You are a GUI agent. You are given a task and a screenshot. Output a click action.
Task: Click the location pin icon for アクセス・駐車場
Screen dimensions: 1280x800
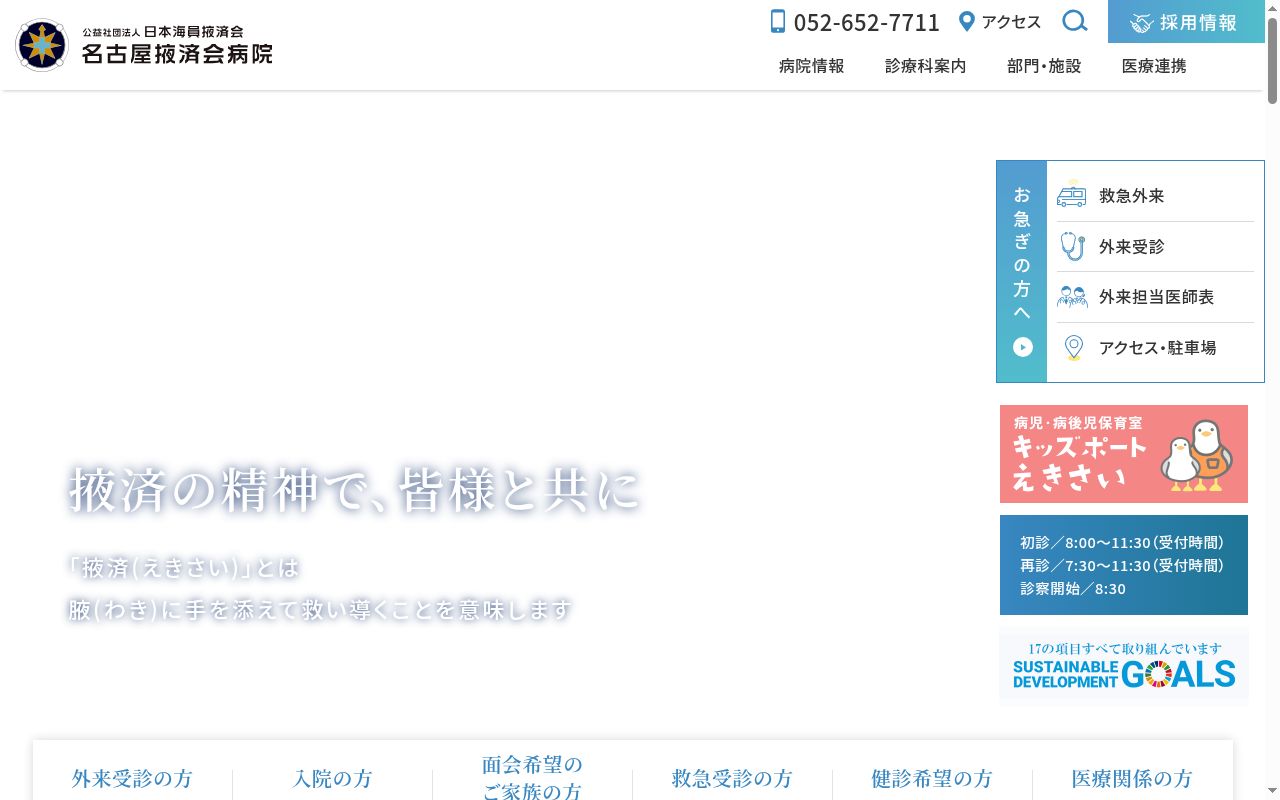[1073, 347]
